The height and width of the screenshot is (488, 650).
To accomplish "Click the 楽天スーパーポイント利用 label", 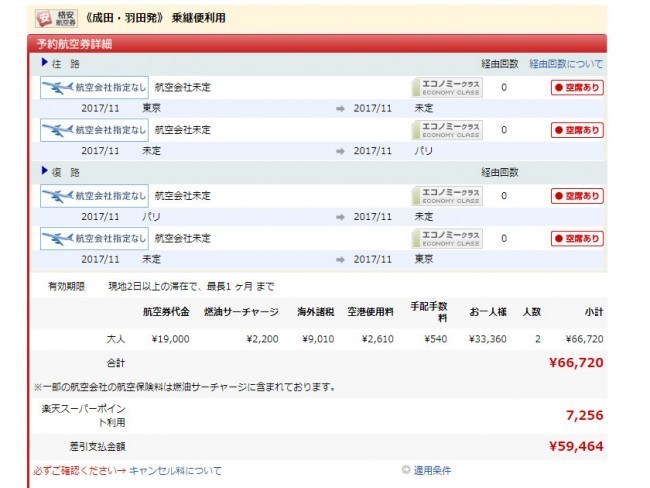I will coord(83,415).
